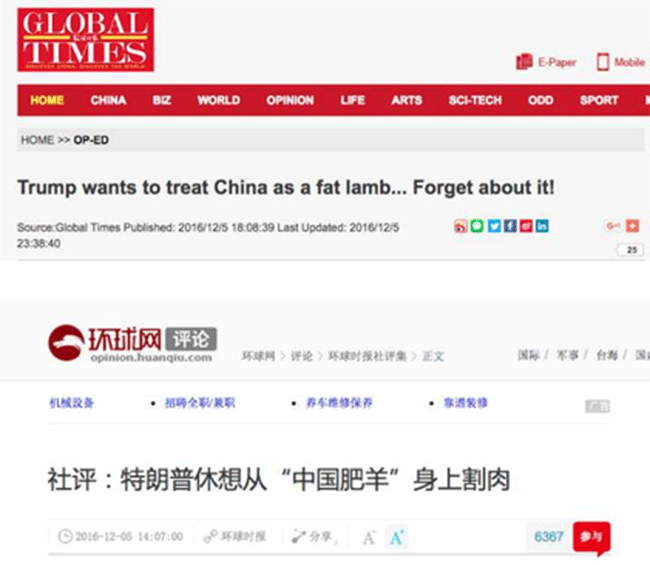Share article via Weibo icon
650x565 pixels.
click(461, 226)
